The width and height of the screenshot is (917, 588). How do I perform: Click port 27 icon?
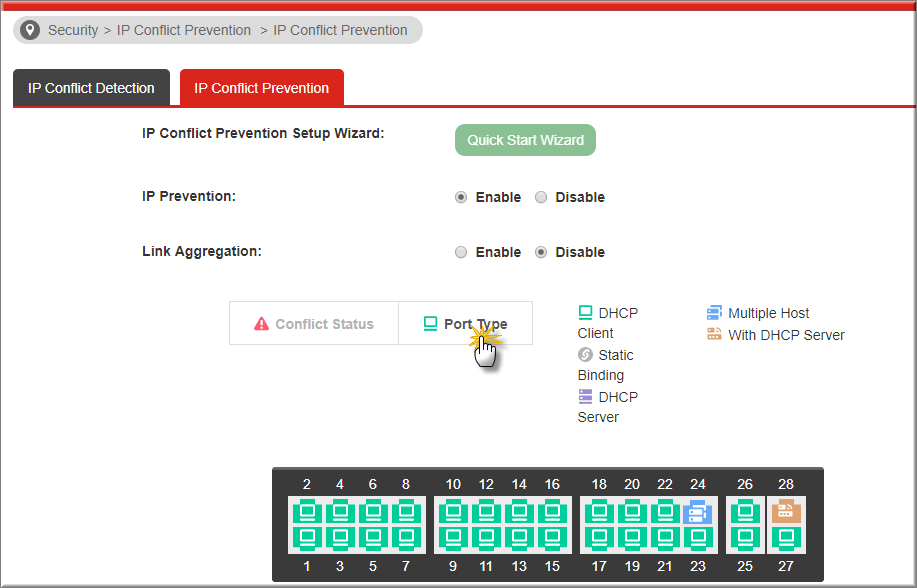click(786, 537)
